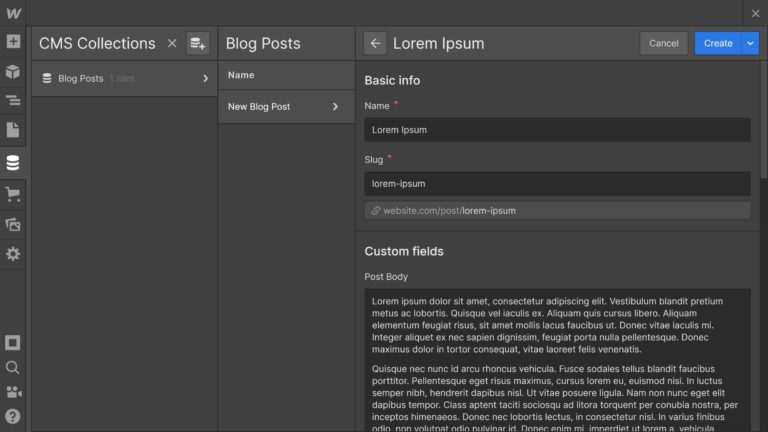This screenshot has width=768, height=432.
Task: Create a new CMS collection
Action: coord(198,43)
